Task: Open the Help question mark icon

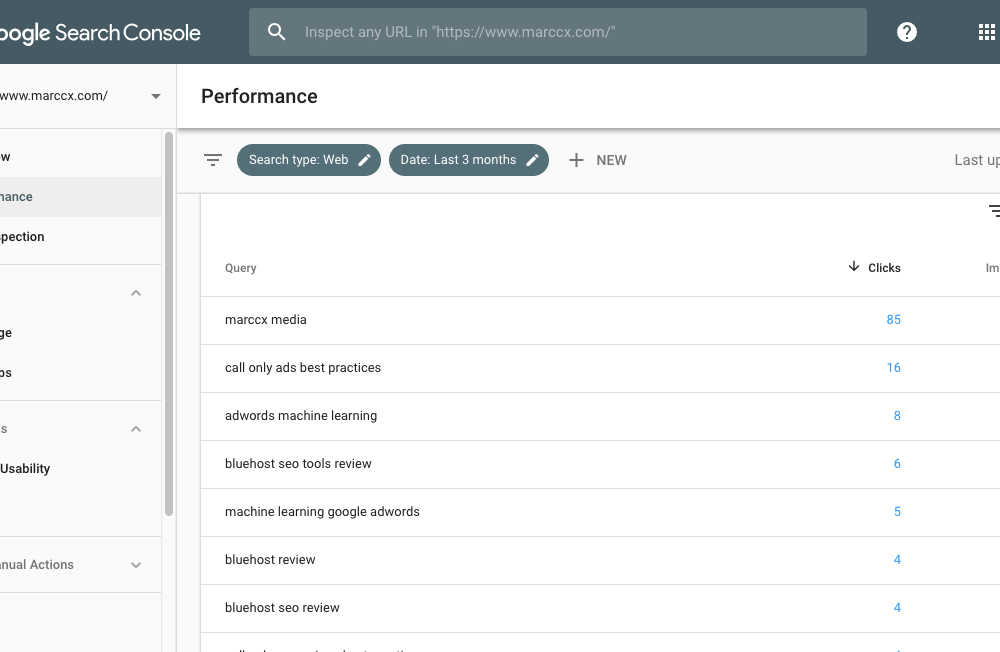Action: [x=907, y=32]
